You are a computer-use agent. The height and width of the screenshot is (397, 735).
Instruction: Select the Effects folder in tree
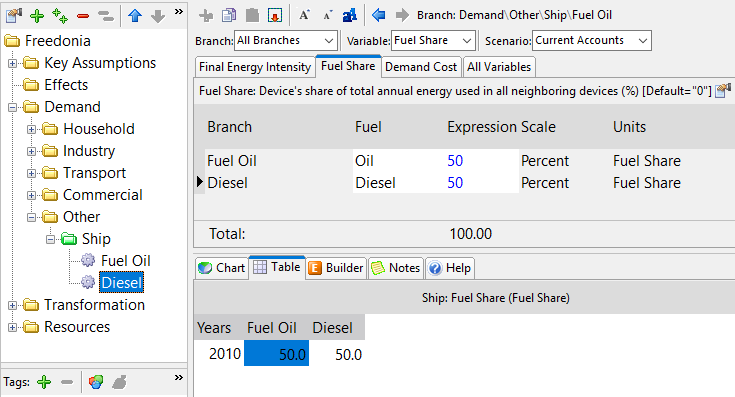66,85
